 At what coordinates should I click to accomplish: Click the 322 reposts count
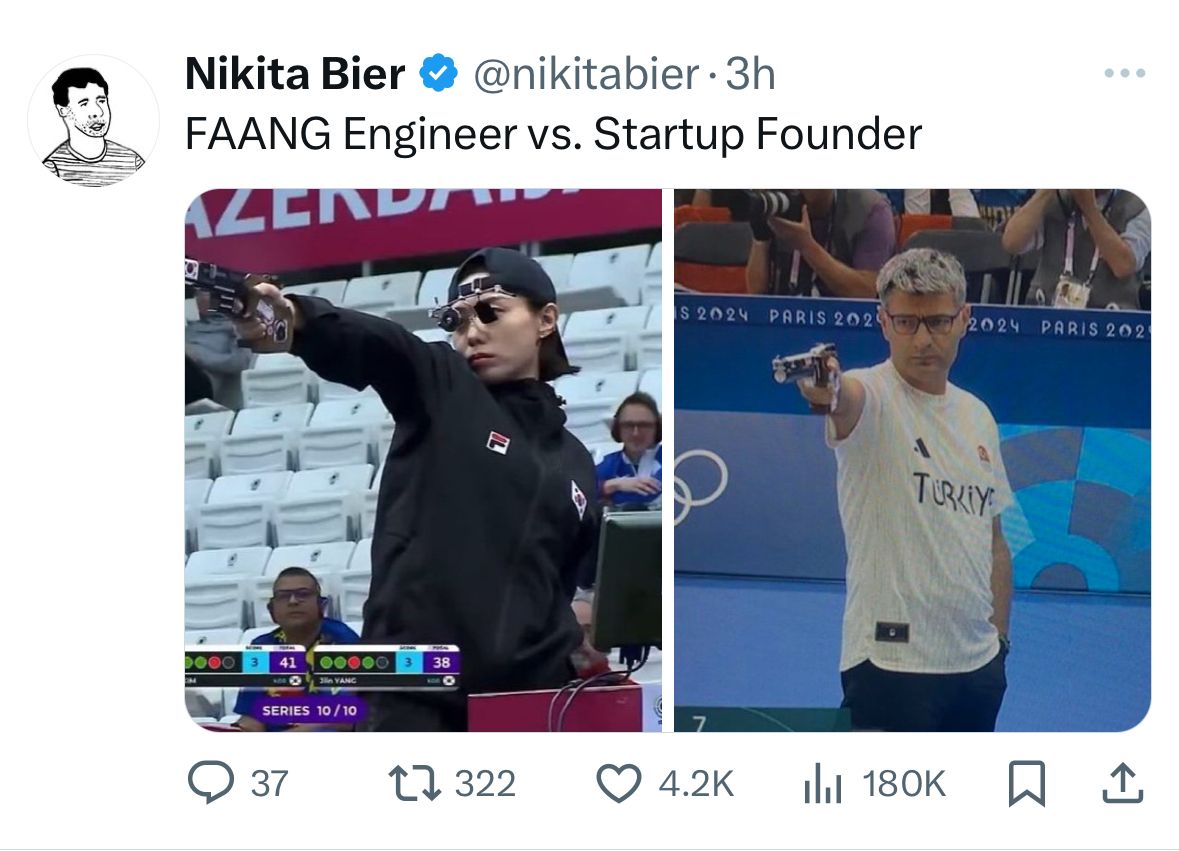485,784
